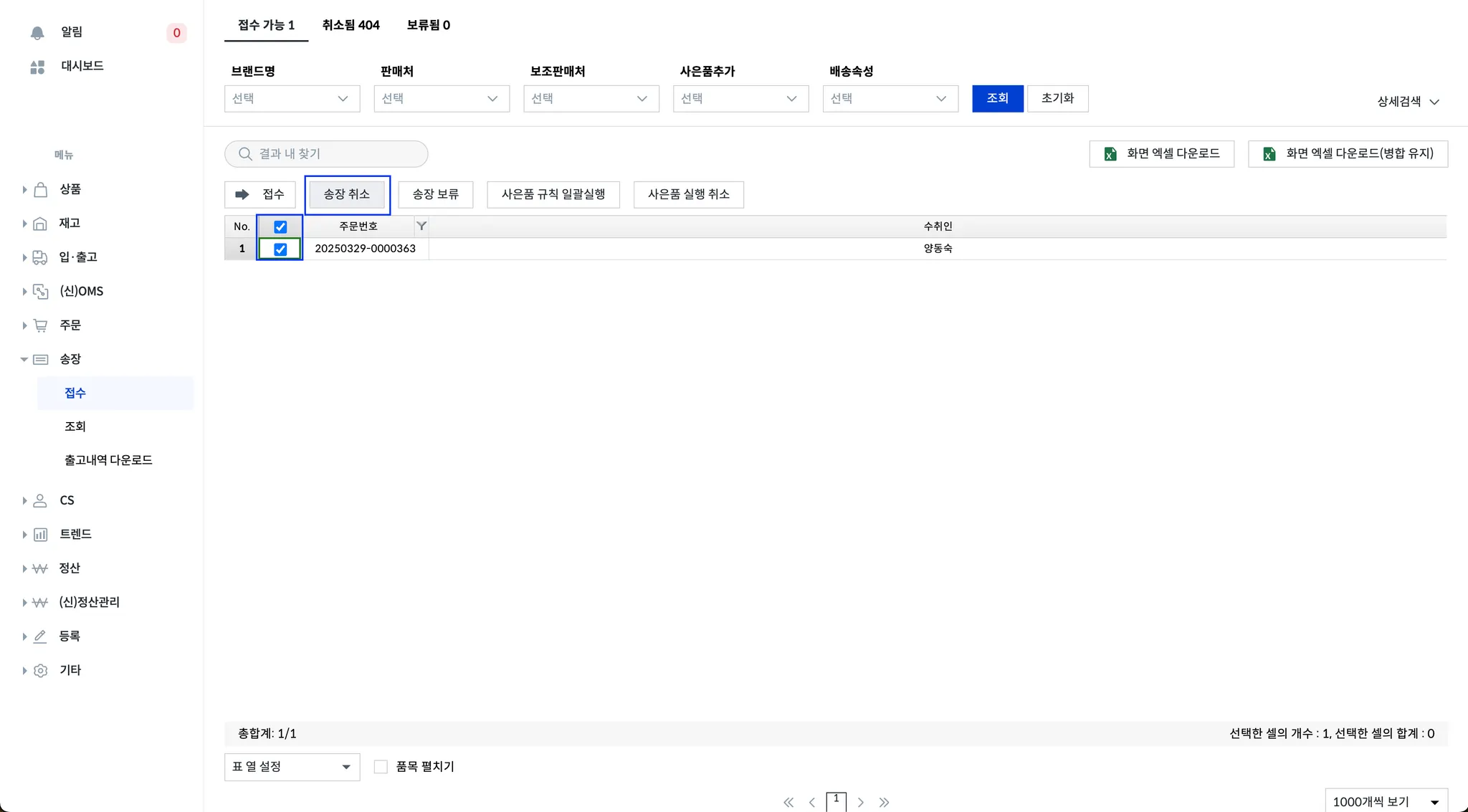Uncheck order 20250329-0000363 row checkbox

pyautogui.click(x=280, y=249)
